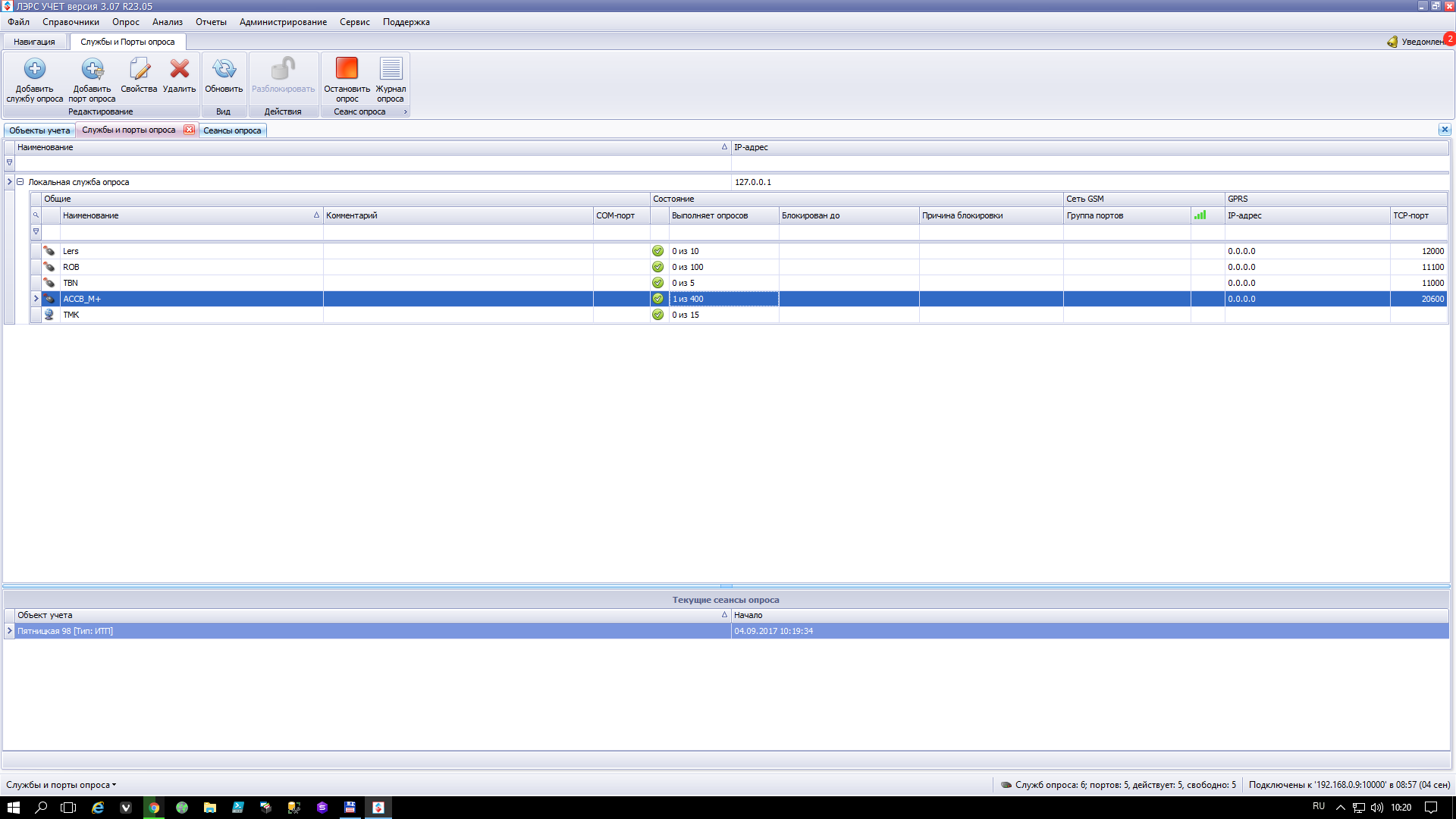Viewport: 1456px width, 819px height.
Task: Click IP address 127.0.0.1 cell
Action: coord(1090,182)
